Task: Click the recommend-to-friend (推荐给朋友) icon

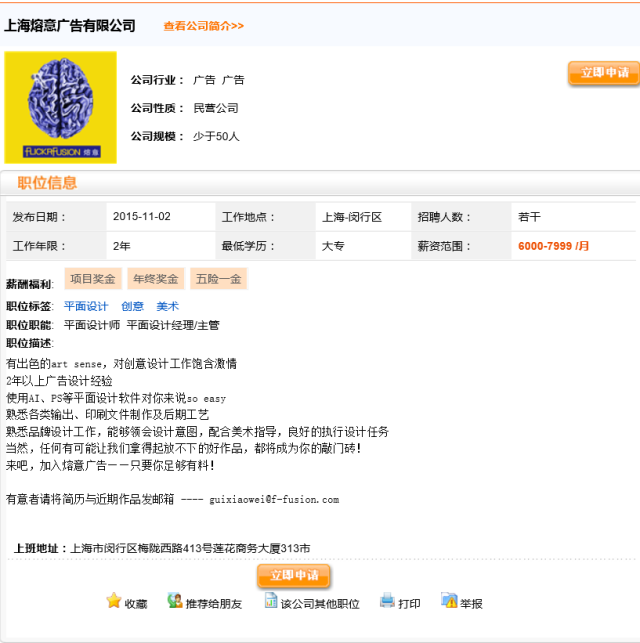Action: tap(175, 600)
